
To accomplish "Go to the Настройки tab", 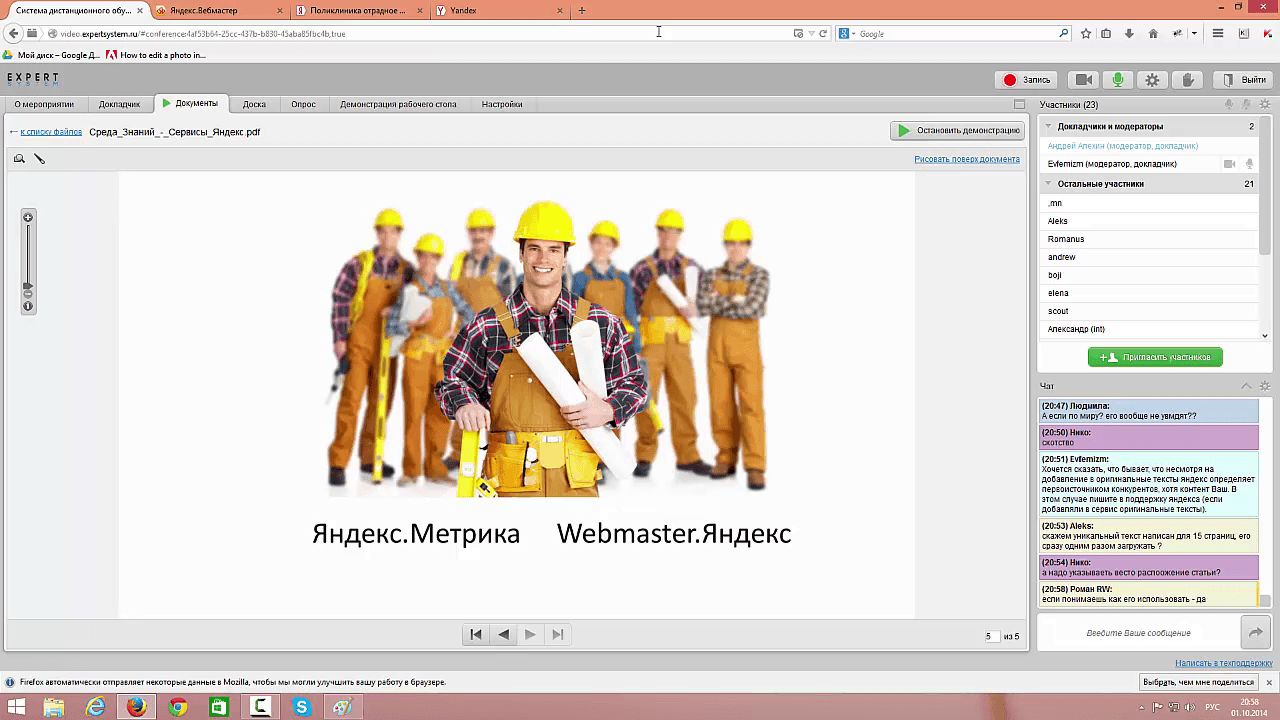I will 502,104.
